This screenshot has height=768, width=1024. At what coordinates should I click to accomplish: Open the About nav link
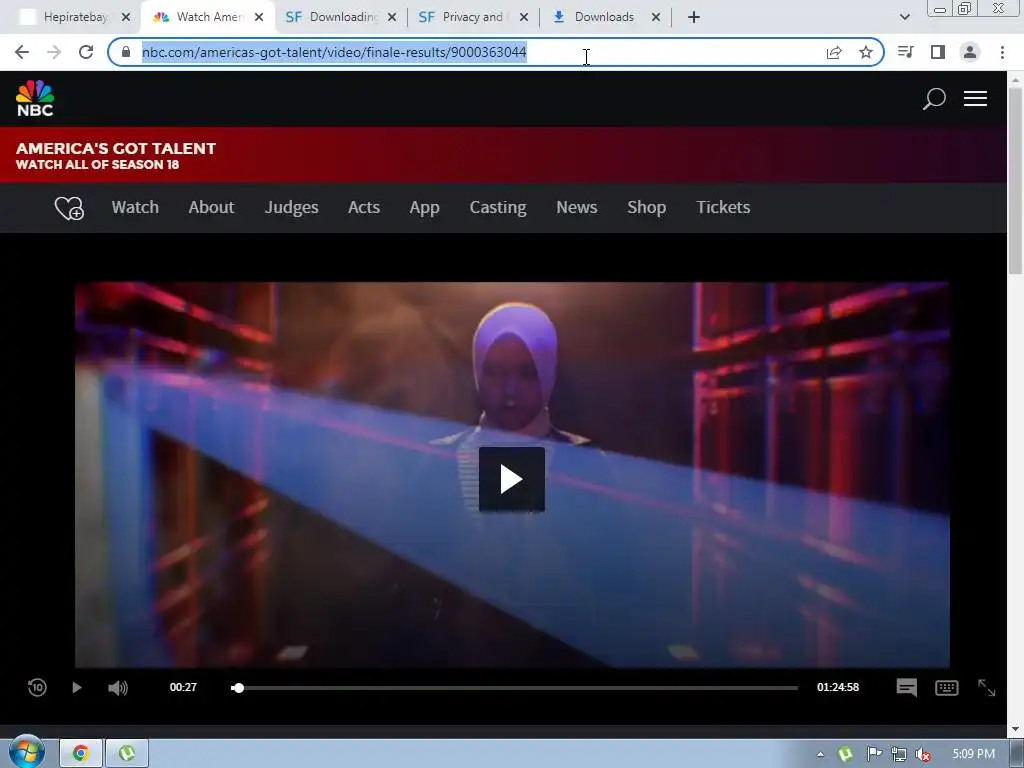coord(211,208)
